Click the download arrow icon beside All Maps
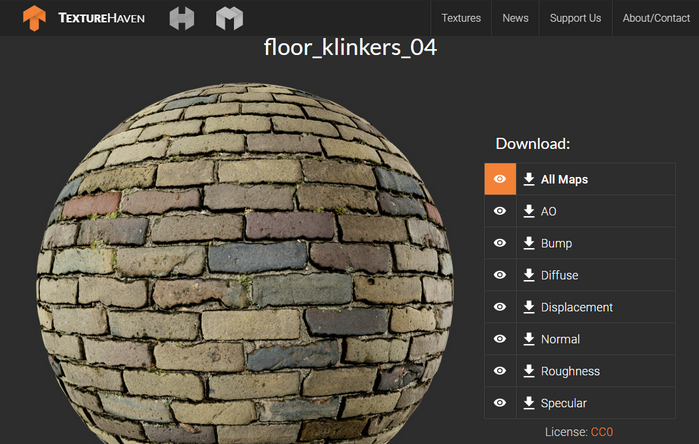Image resolution: width=699 pixels, height=444 pixels. point(529,179)
